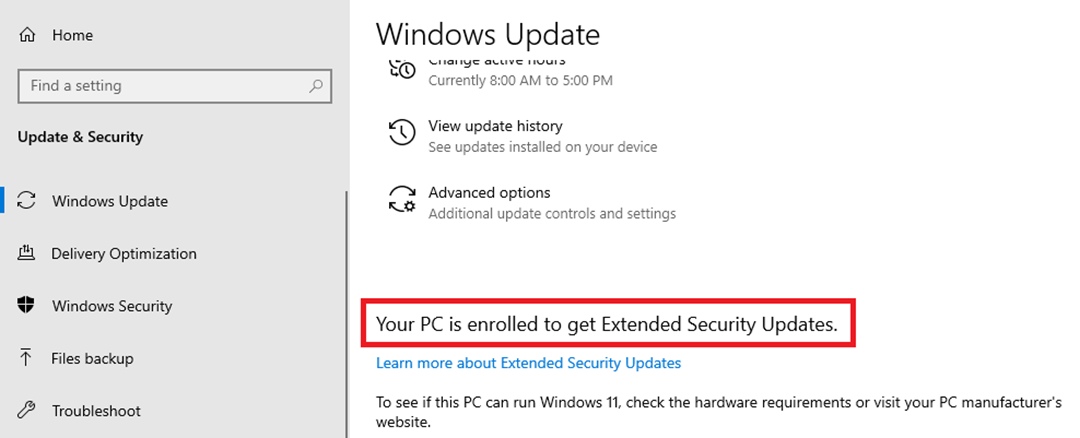Screen dimensions: 1080x438
Task: Open the Troubleshoot page
Action: coord(96,411)
